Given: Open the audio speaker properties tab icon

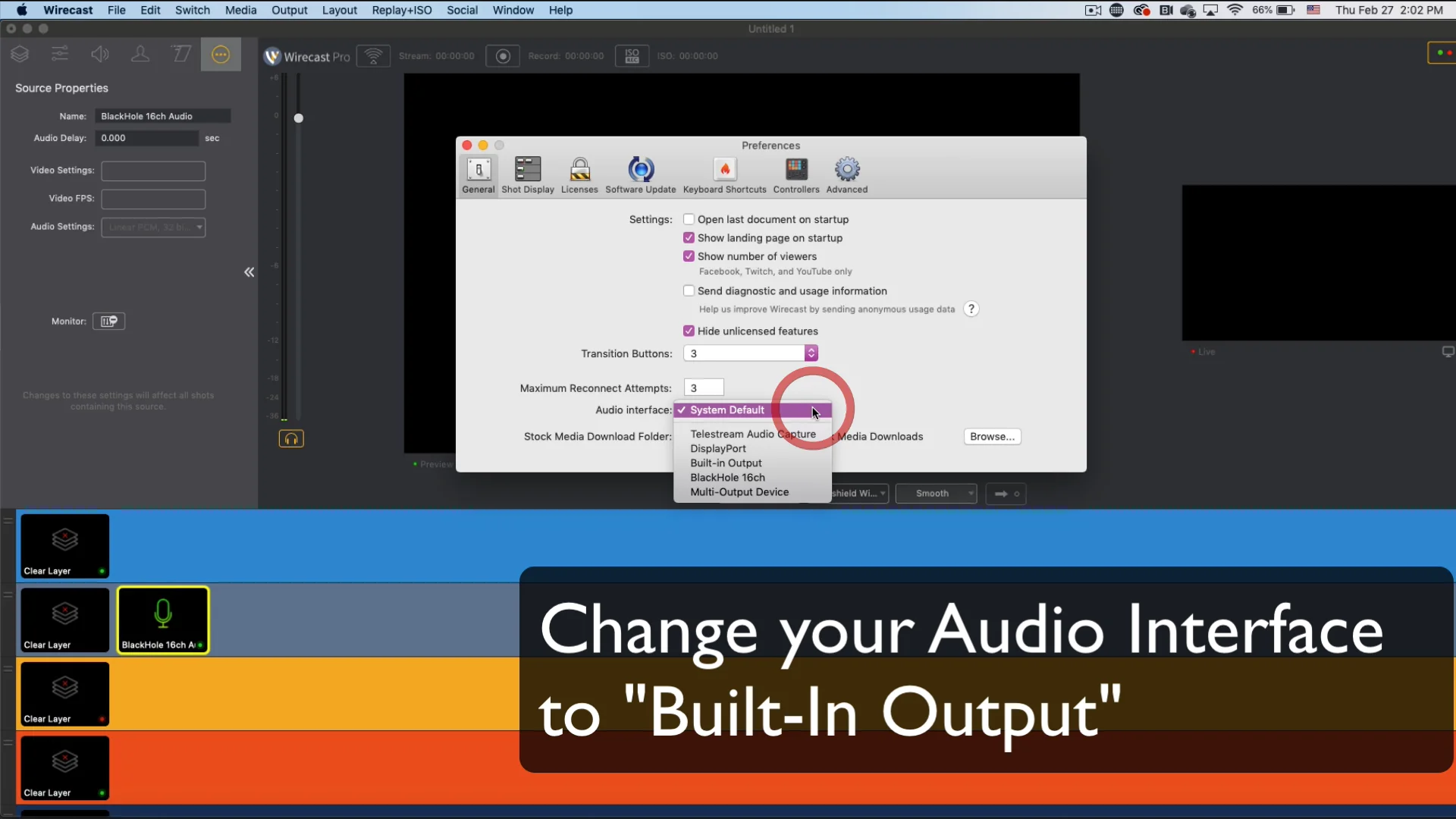Looking at the screenshot, I should pos(100,55).
